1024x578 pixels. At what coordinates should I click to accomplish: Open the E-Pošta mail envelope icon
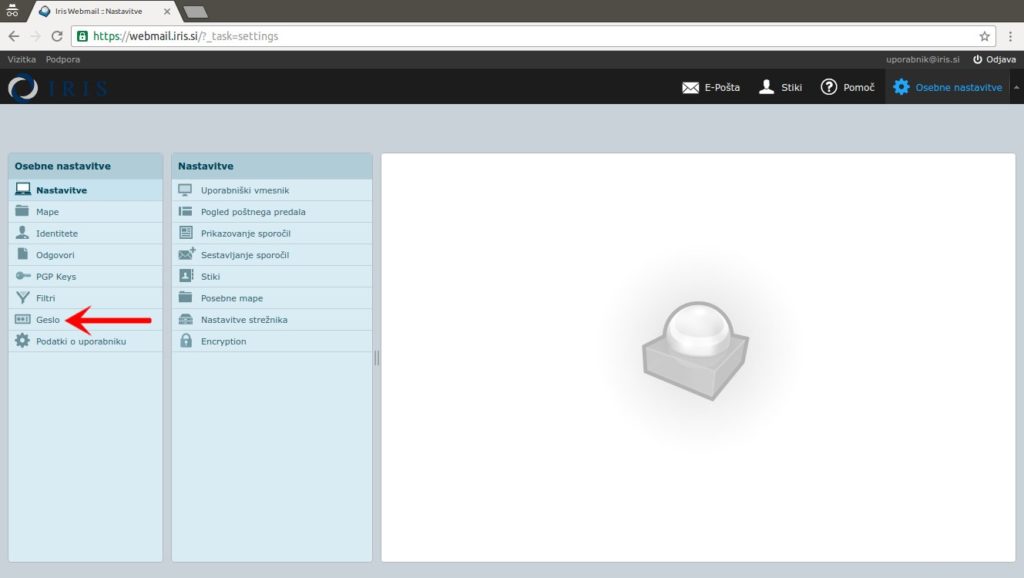click(x=690, y=87)
